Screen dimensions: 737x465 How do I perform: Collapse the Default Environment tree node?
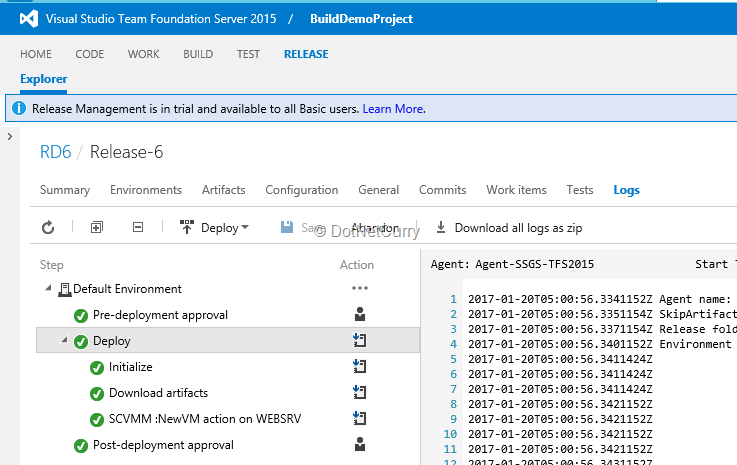(48, 288)
